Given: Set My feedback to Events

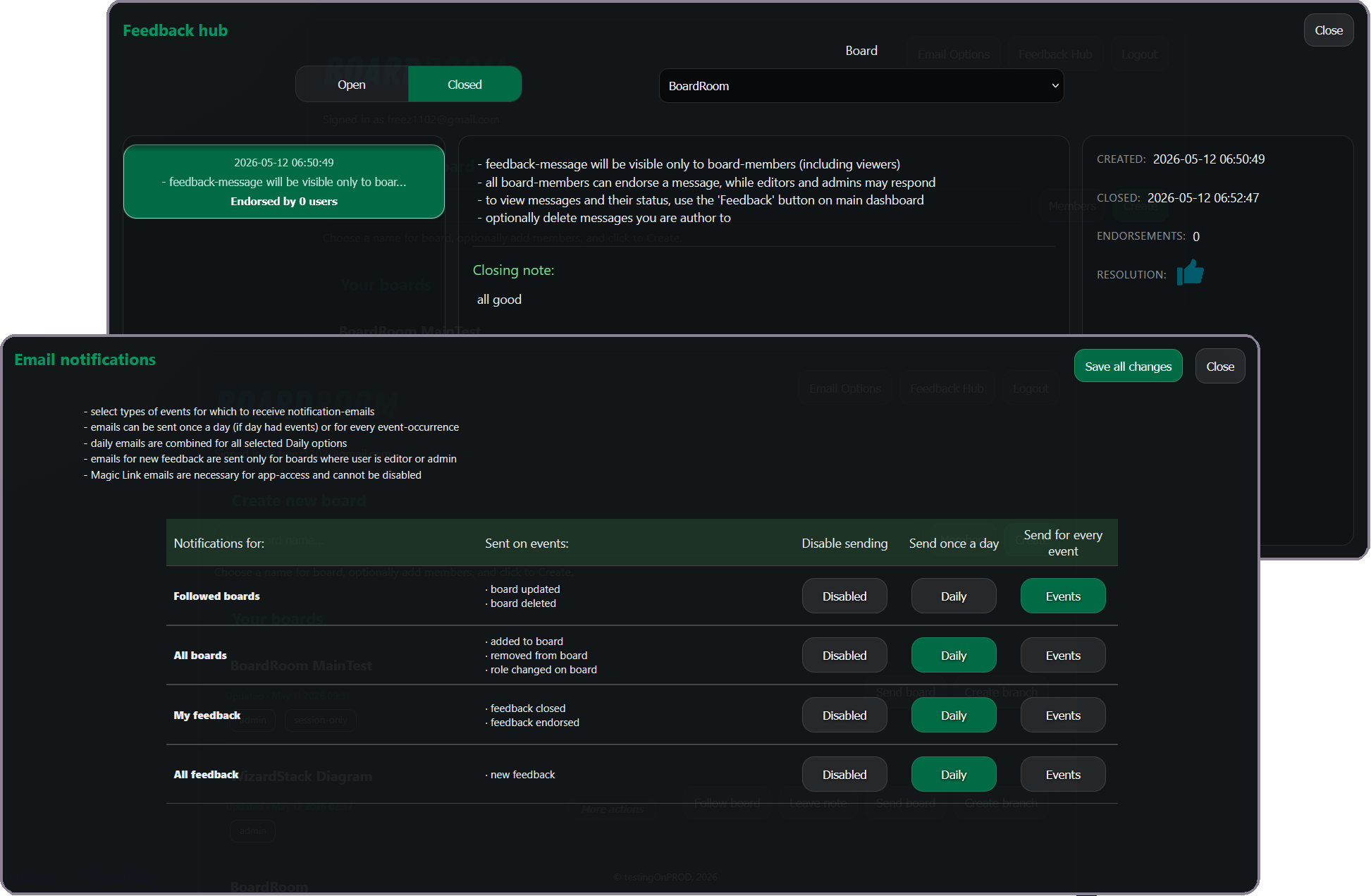Looking at the screenshot, I should [x=1063, y=716].
